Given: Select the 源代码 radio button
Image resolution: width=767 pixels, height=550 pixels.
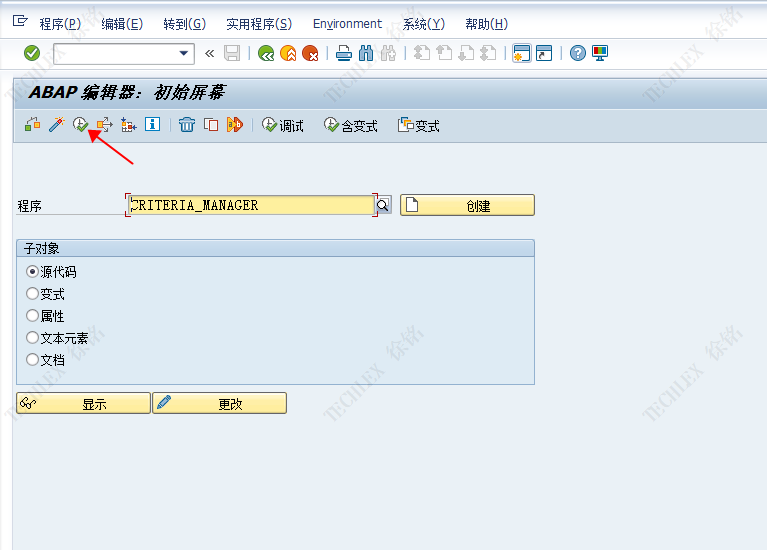Looking at the screenshot, I should [33, 271].
